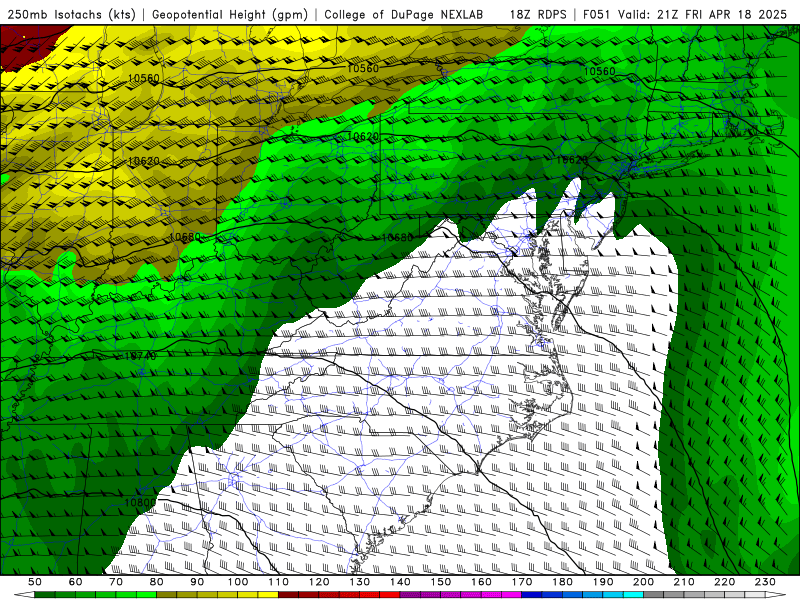Image resolution: width=800 pixels, height=600 pixels.
Task: Click the "Geopotential Height (gpm)" title text
Action: tap(230, 14)
